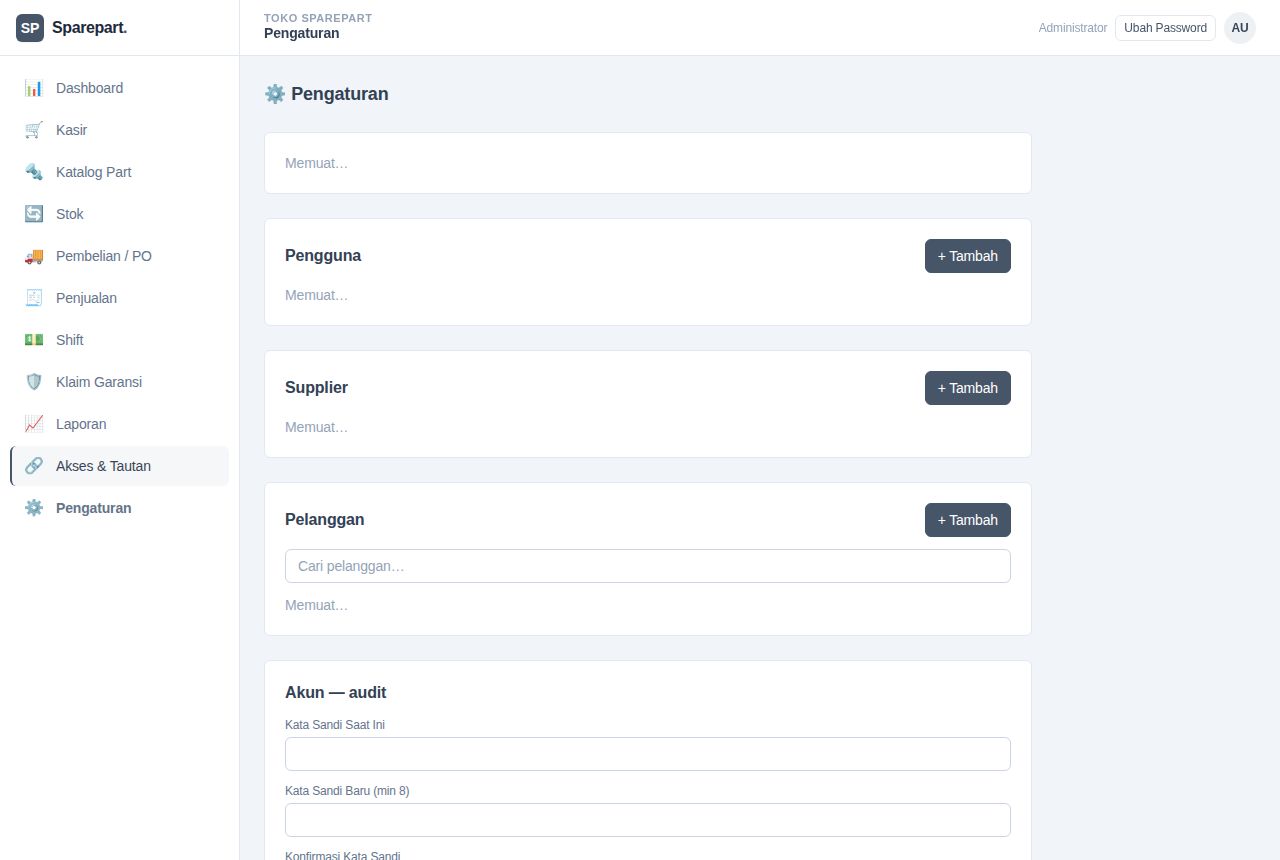Open the Laporan trend chart icon
This screenshot has height=860, width=1280.
(x=34, y=424)
